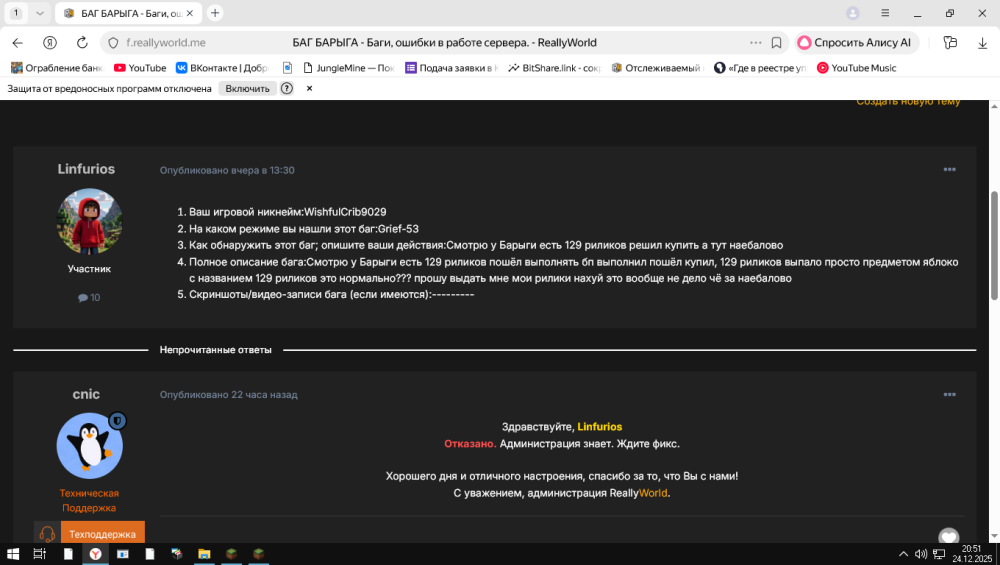Open the JungleMine bookmark
The width and height of the screenshot is (1000, 565).
pyautogui.click(x=349, y=68)
